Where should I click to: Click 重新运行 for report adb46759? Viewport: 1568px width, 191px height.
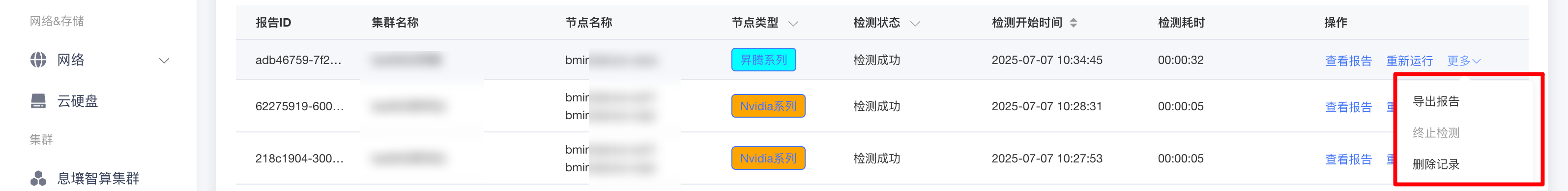(x=1409, y=61)
